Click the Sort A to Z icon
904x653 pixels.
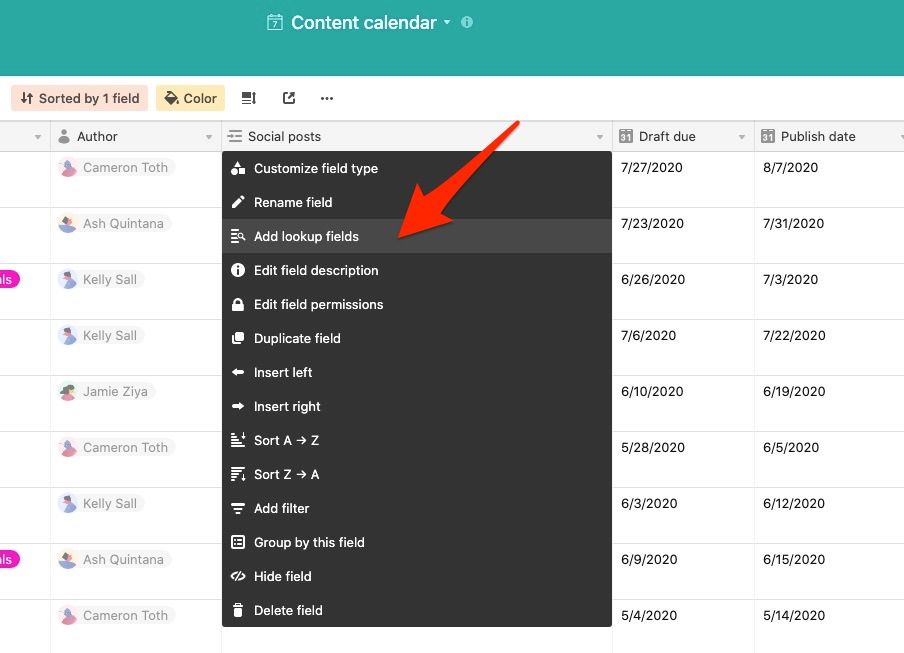tap(238, 440)
